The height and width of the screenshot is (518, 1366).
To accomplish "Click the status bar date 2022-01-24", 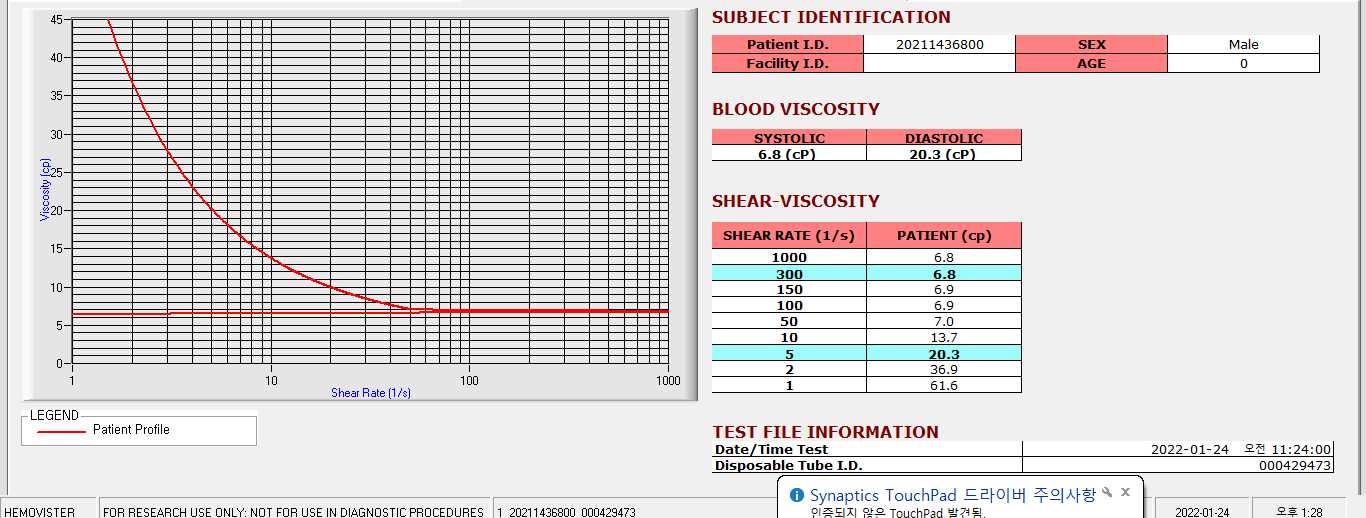I will pos(1203,508).
